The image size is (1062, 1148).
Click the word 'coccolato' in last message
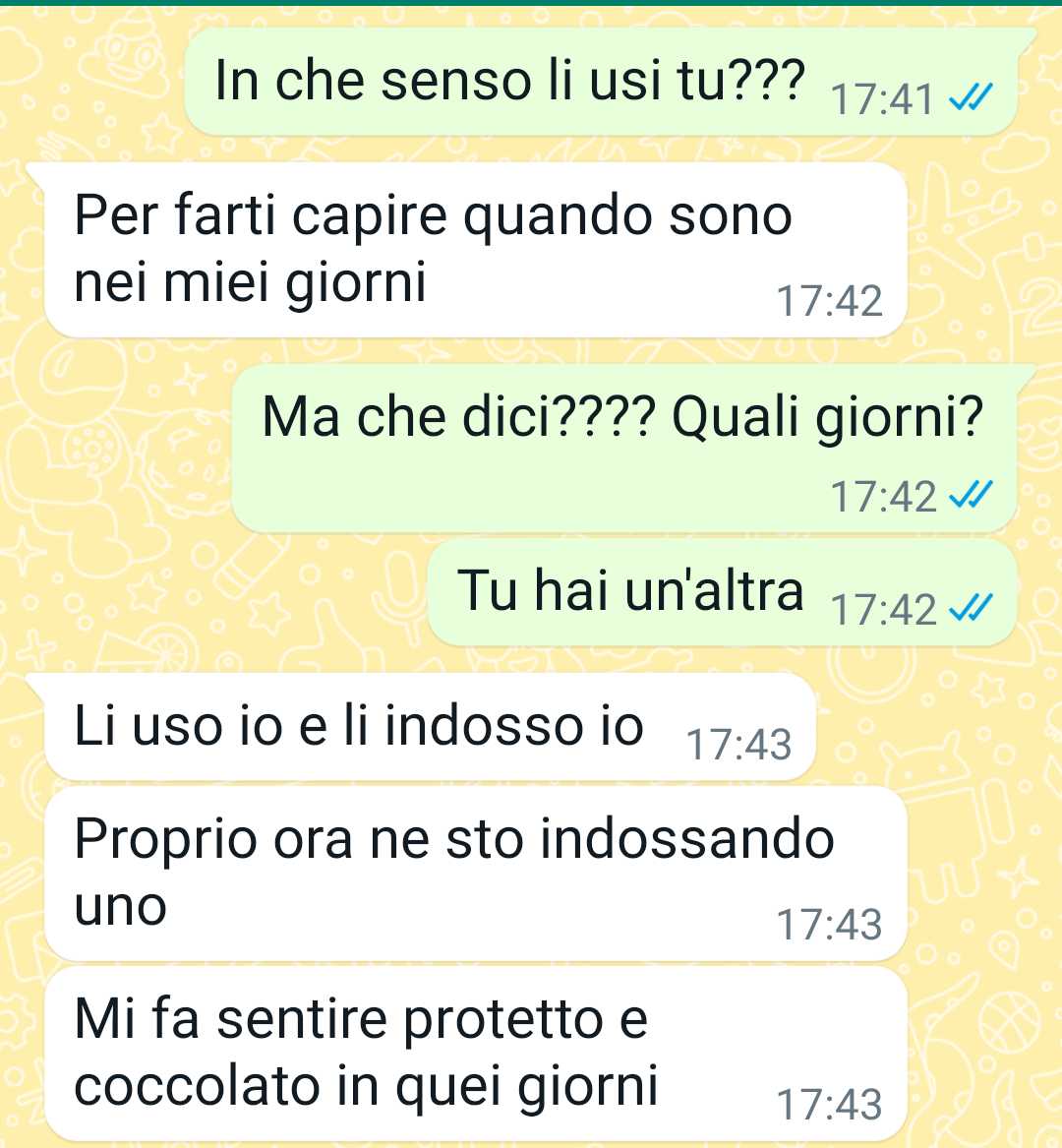coord(197,1085)
